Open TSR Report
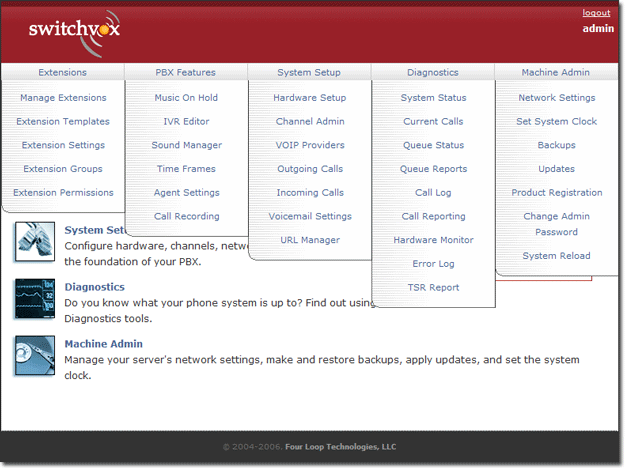This screenshot has height=468, width=625. [x=433, y=287]
